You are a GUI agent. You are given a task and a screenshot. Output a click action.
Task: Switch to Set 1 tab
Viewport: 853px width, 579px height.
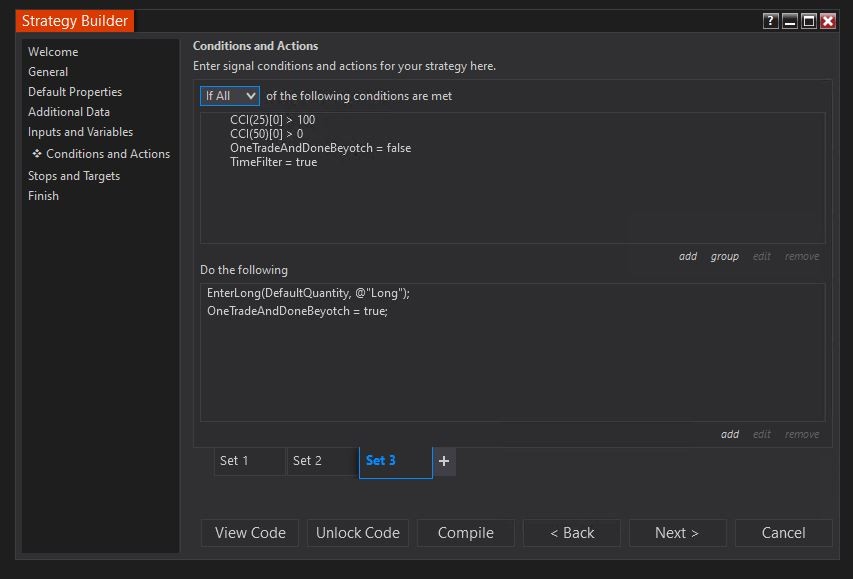coord(250,461)
